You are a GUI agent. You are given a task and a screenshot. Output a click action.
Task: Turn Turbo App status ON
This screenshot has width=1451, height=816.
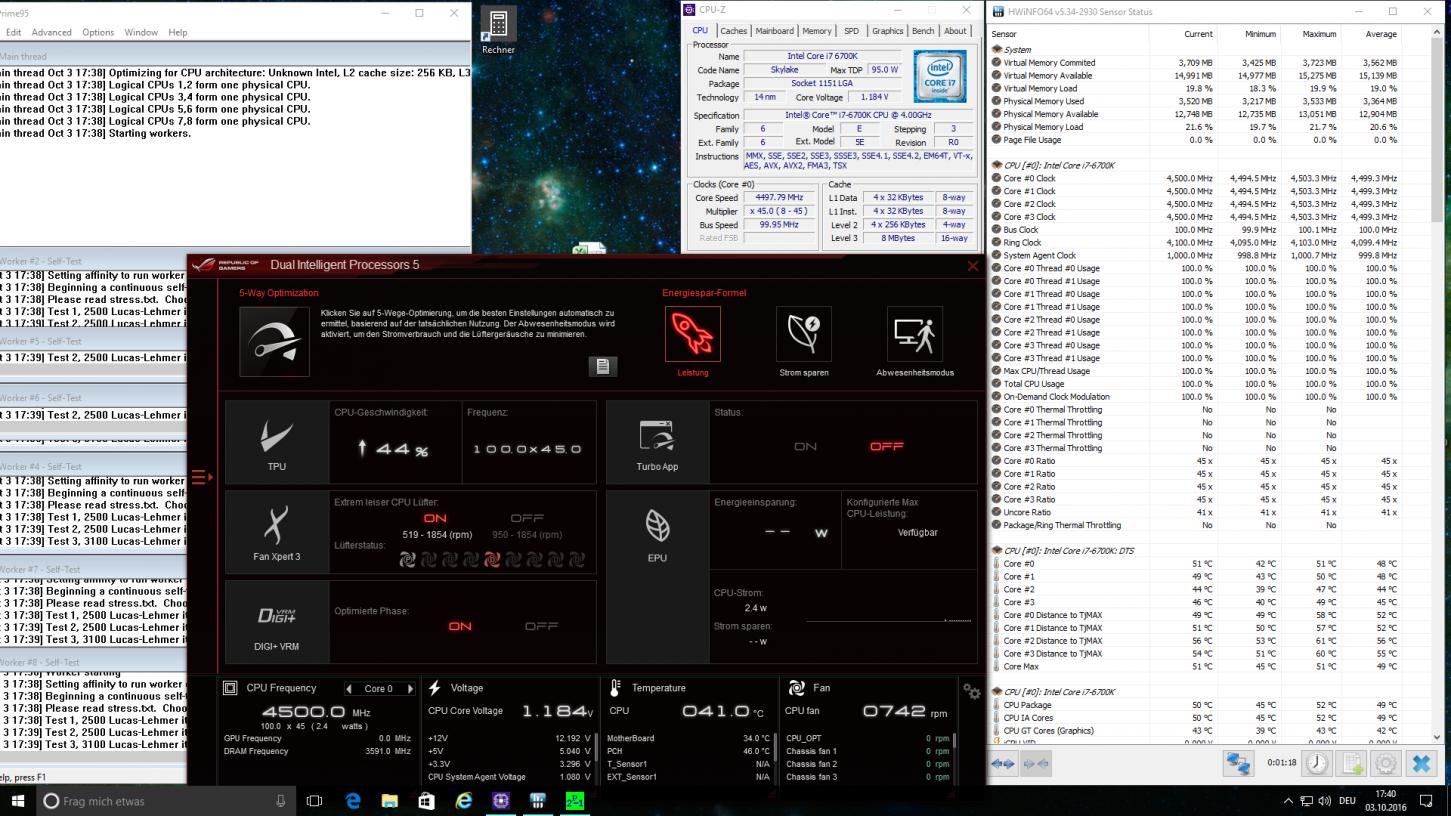pyautogui.click(x=805, y=447)
